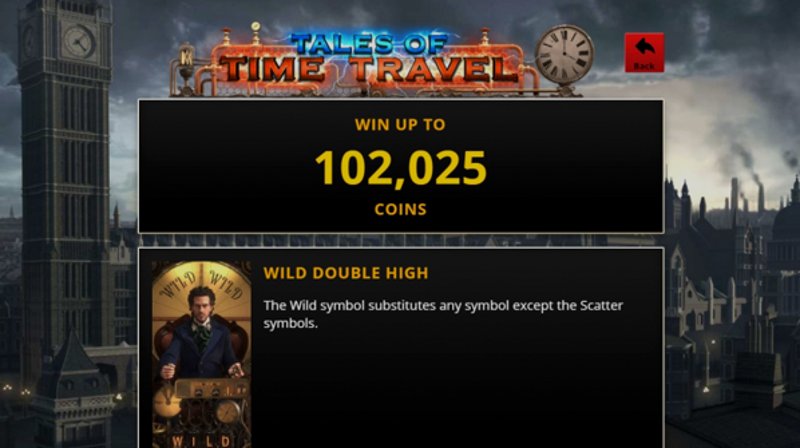Screen dimensions: 800x448
Task: Click the 102,025 maximum win amount
Action: 401,168
